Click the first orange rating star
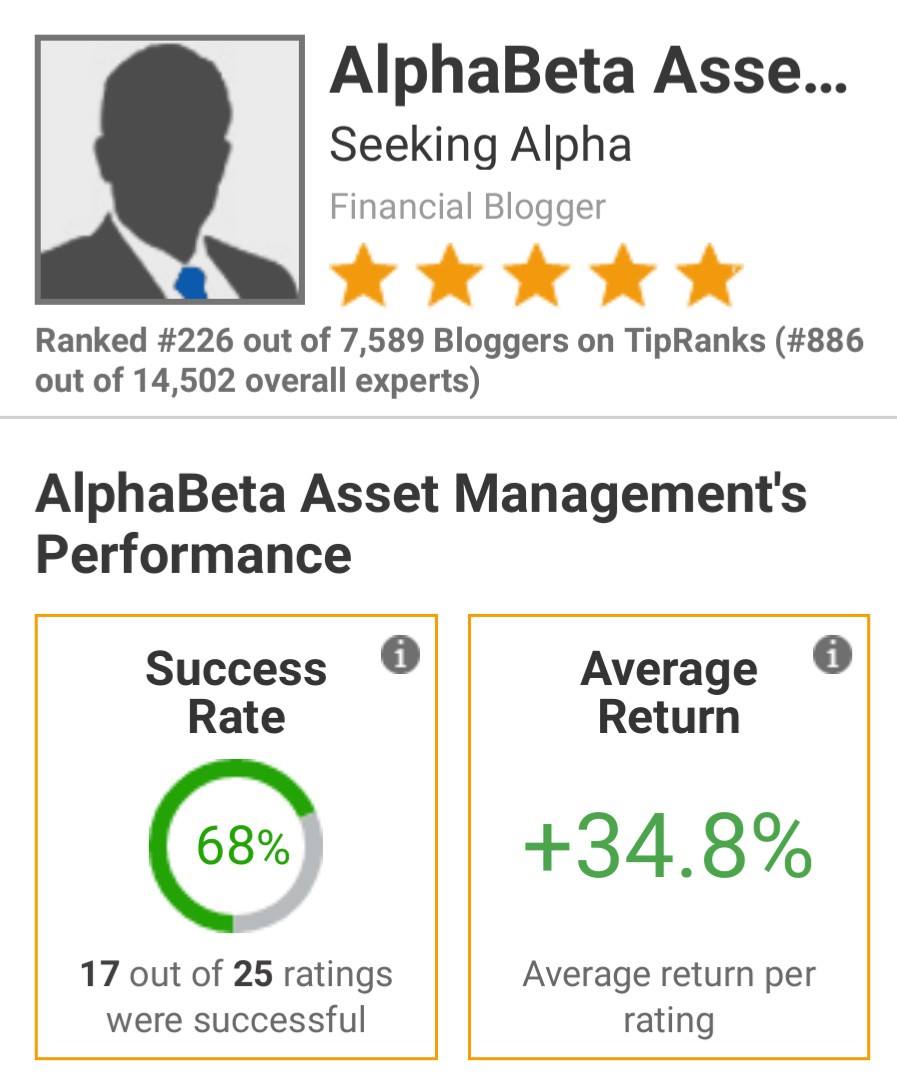 pos(363,275)
